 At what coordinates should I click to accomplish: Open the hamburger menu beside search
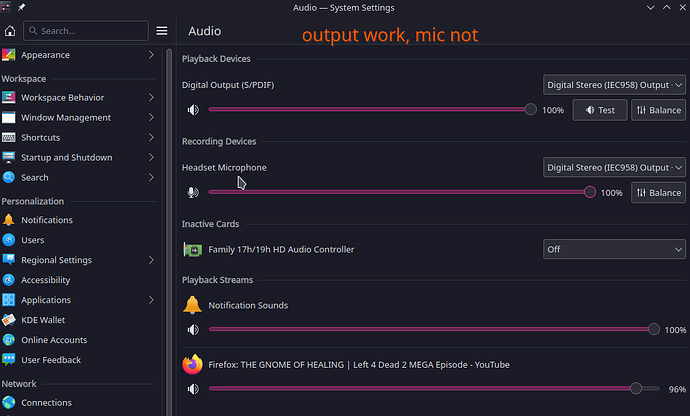click(162, 31)
